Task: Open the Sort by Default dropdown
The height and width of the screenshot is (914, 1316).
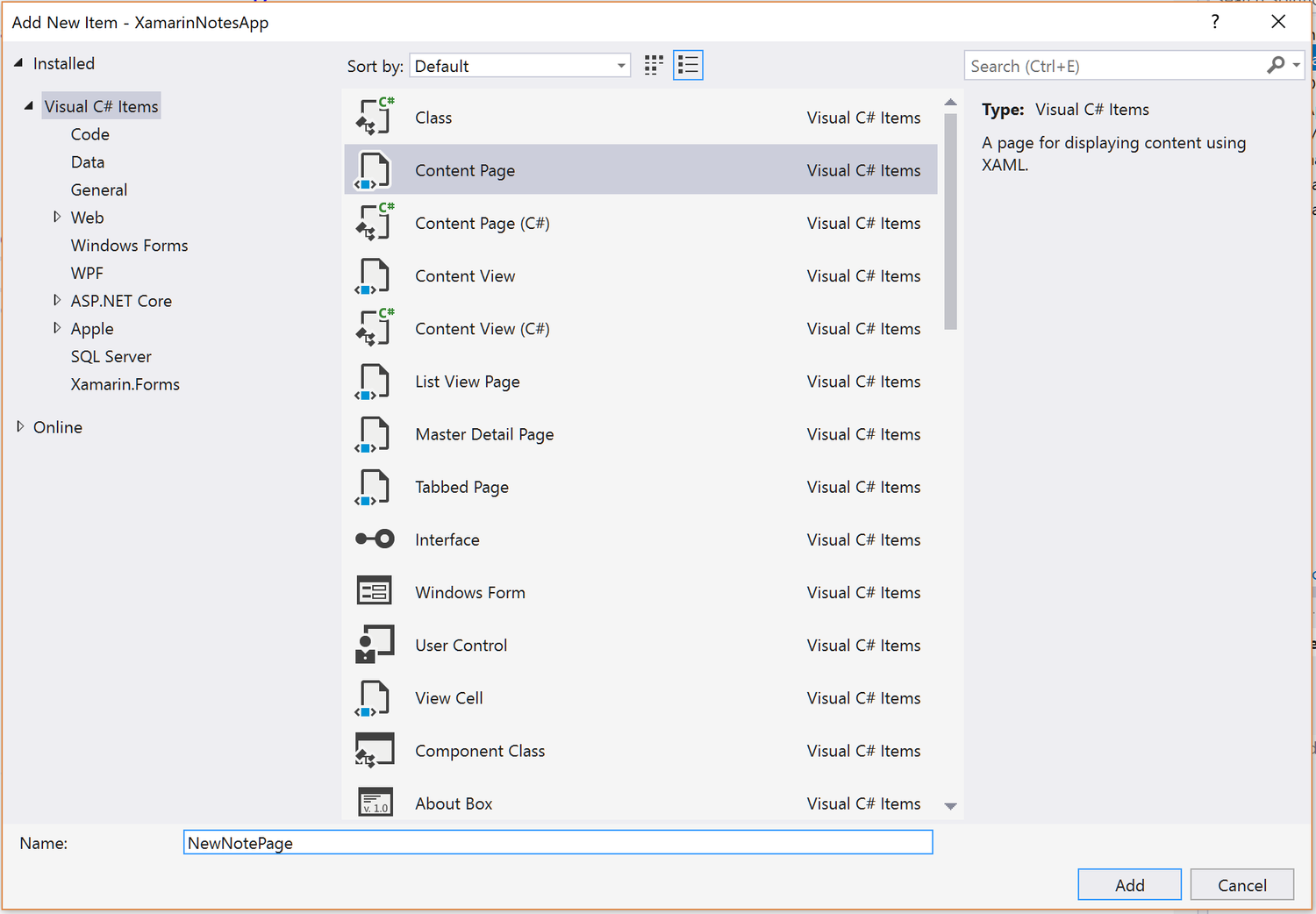Action: 519,64
